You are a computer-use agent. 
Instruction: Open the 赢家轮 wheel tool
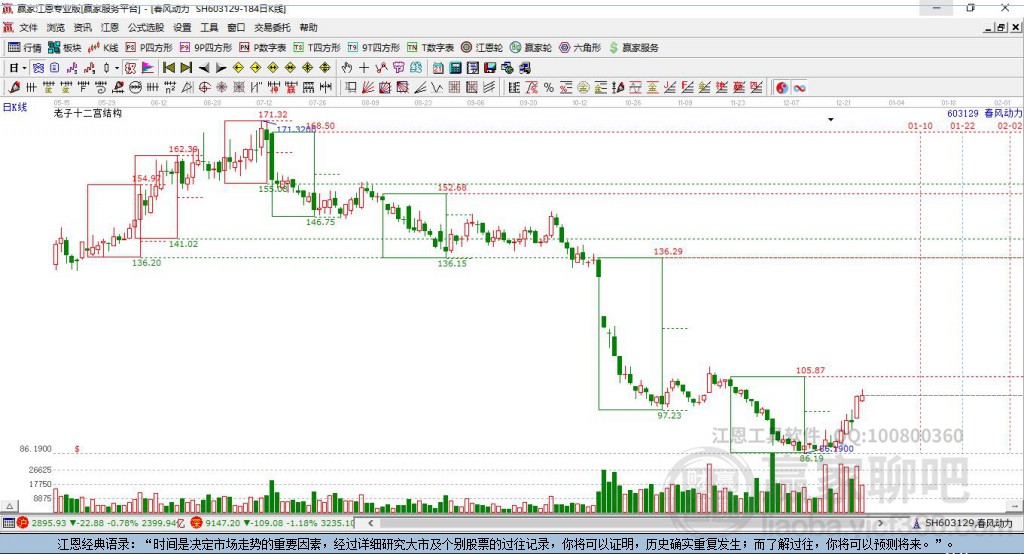pos(531,48)
